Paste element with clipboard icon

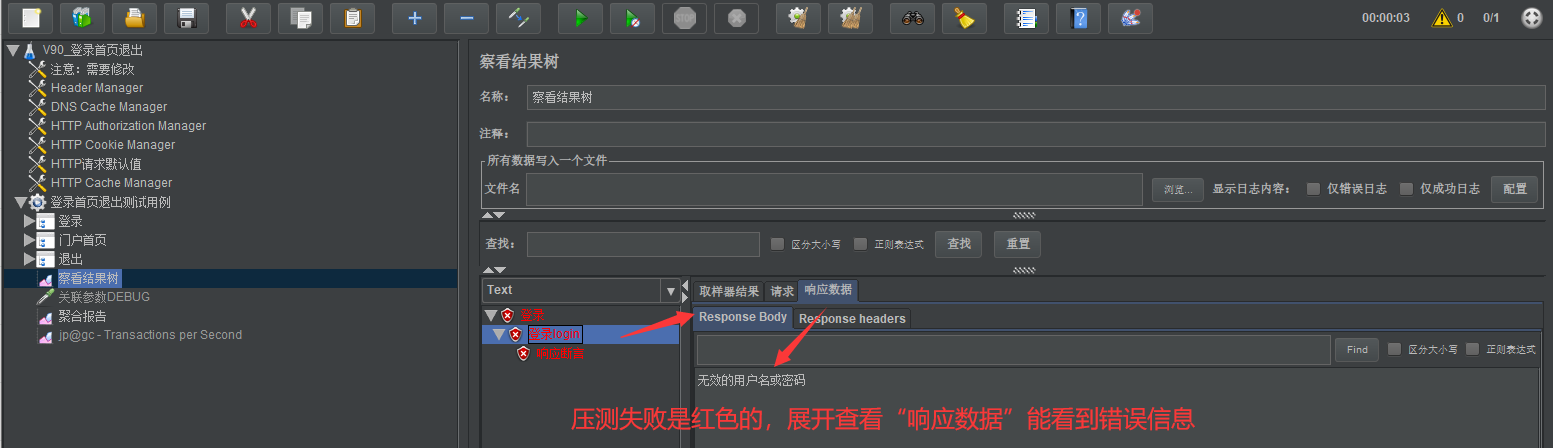[x=353, y=17]
